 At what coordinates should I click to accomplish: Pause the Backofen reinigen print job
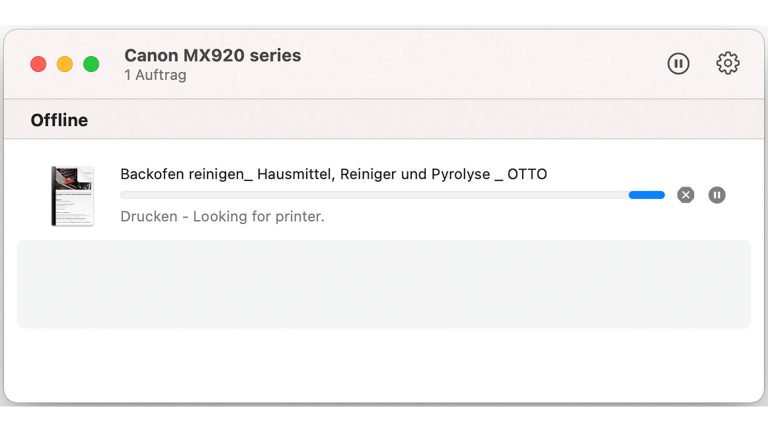[x=717, y=195]
